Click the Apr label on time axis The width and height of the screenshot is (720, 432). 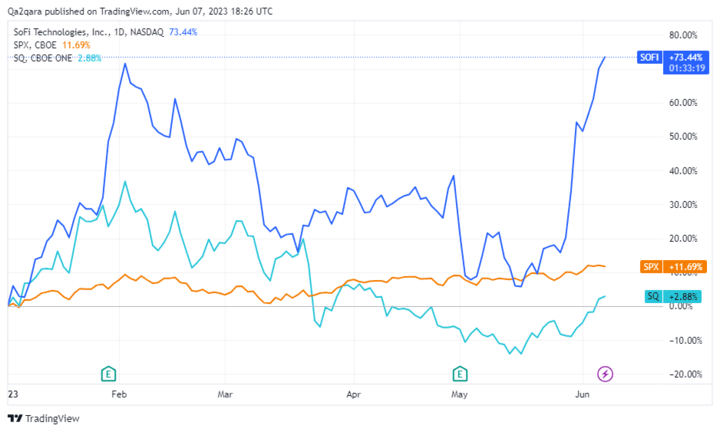tap(354, 394)
